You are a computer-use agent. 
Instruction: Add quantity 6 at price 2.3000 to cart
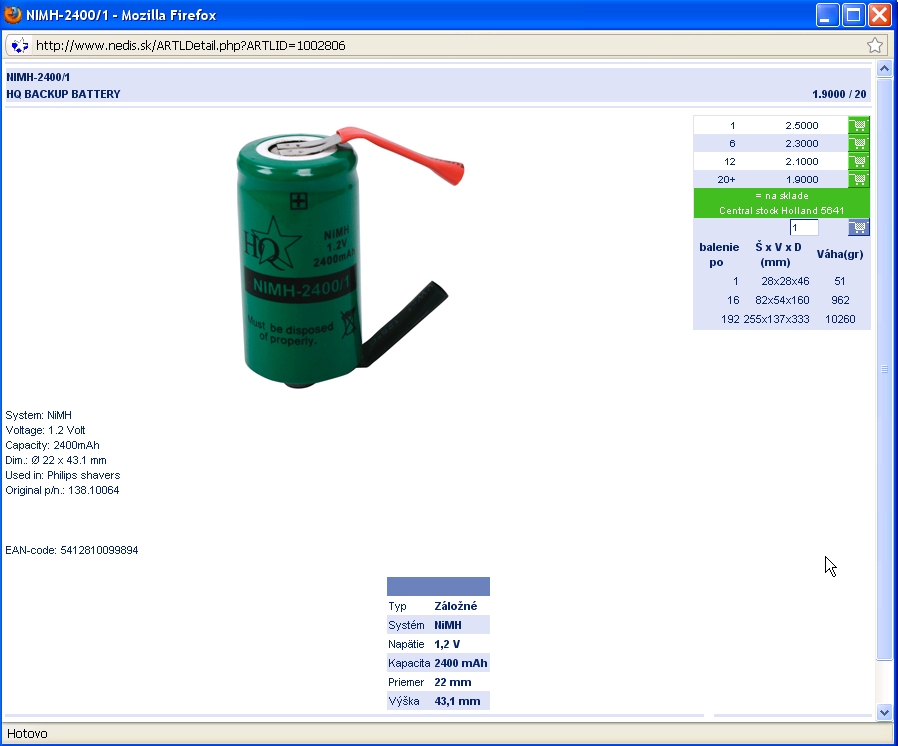[858, 143]
